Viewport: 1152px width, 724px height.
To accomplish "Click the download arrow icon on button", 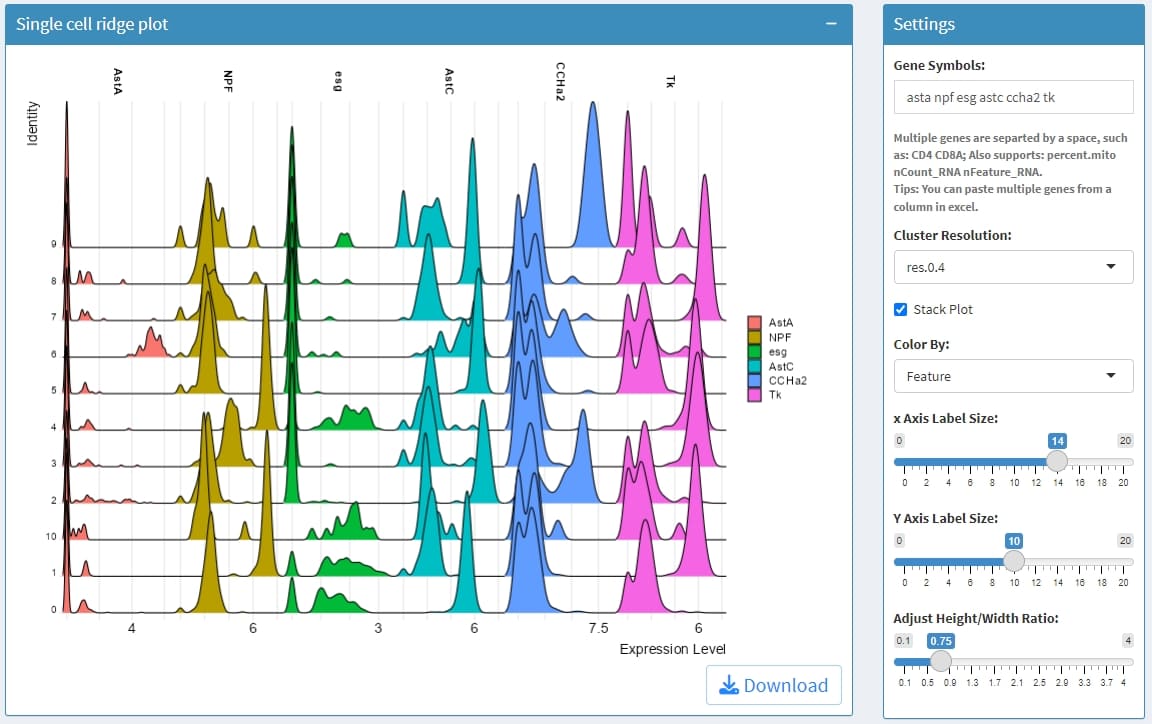I will click(x=729, y=685).
